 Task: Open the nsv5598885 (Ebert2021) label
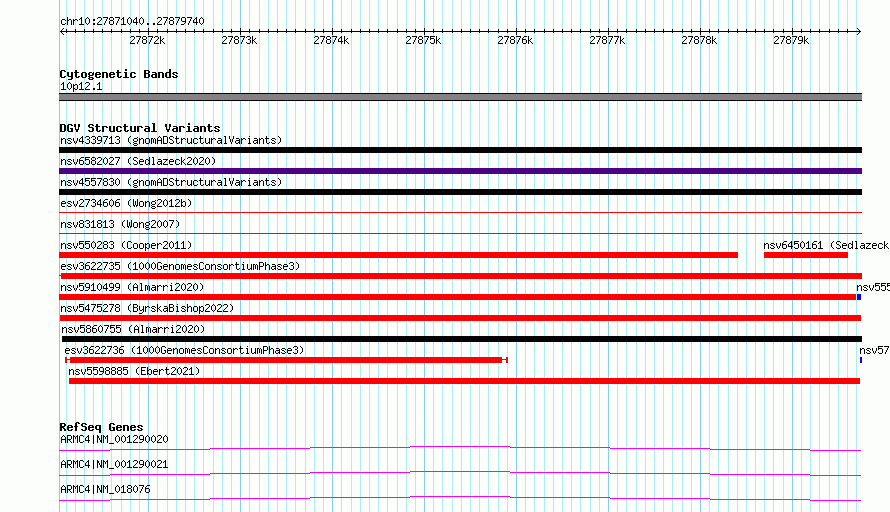pos(134,371)
